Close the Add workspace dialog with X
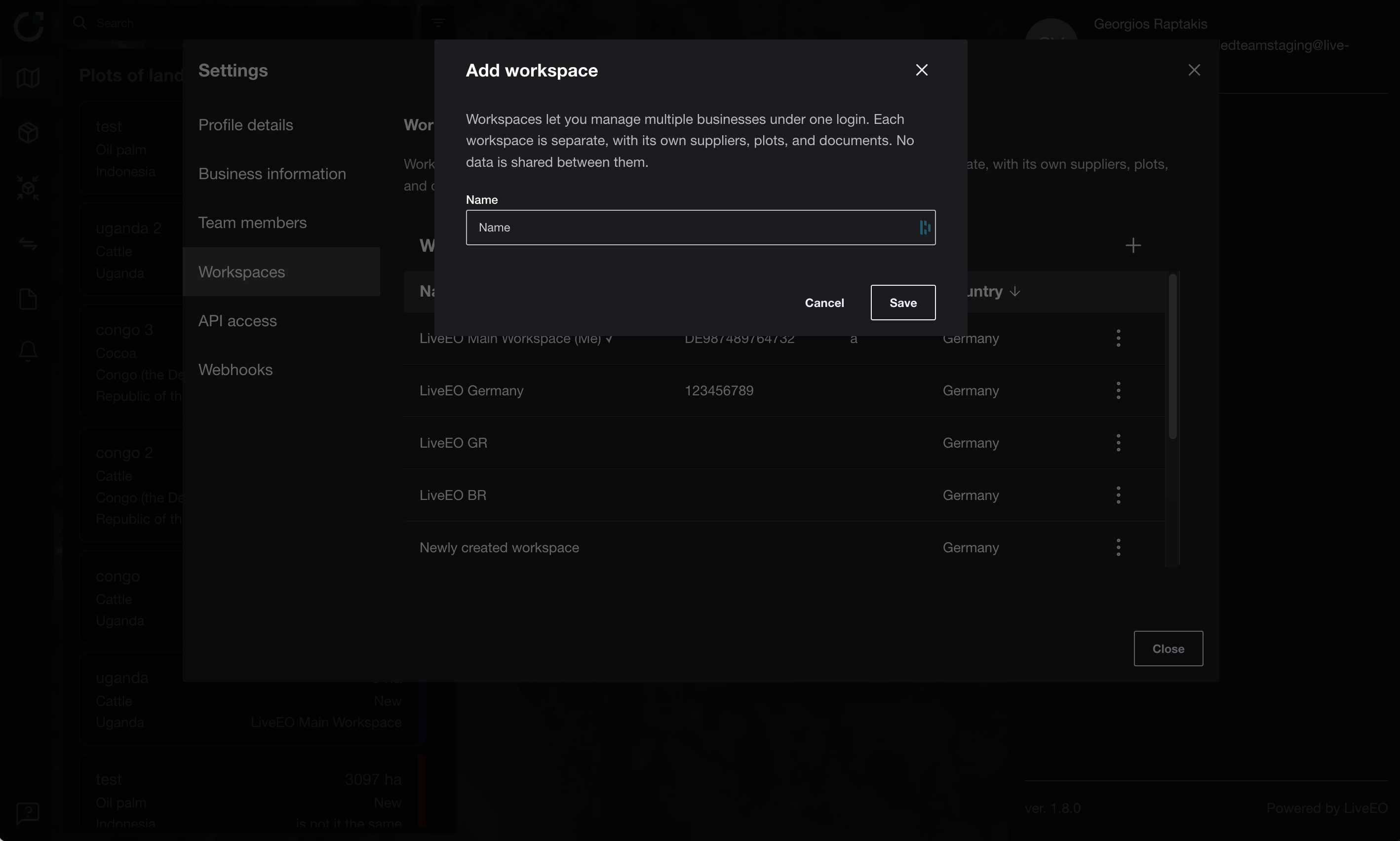Screen dimensions: 1400x841 tap(922, 70)
